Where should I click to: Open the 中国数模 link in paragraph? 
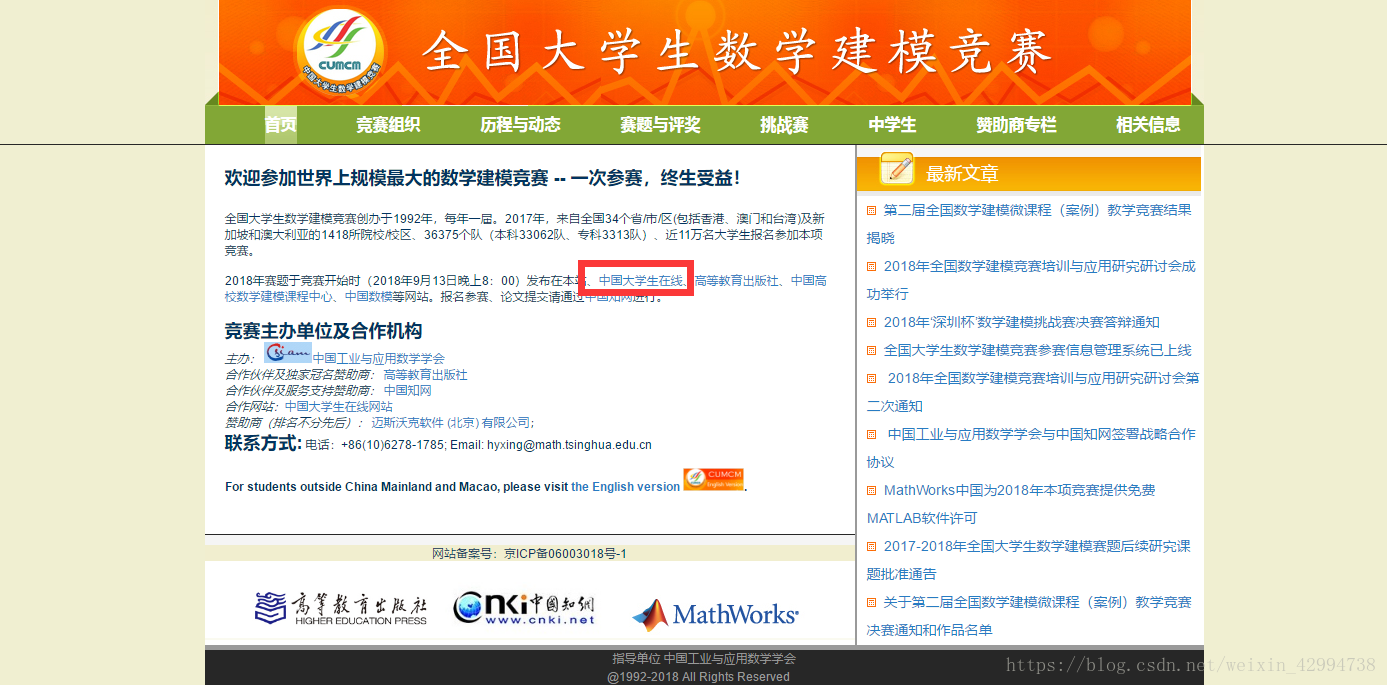point(369,297)
